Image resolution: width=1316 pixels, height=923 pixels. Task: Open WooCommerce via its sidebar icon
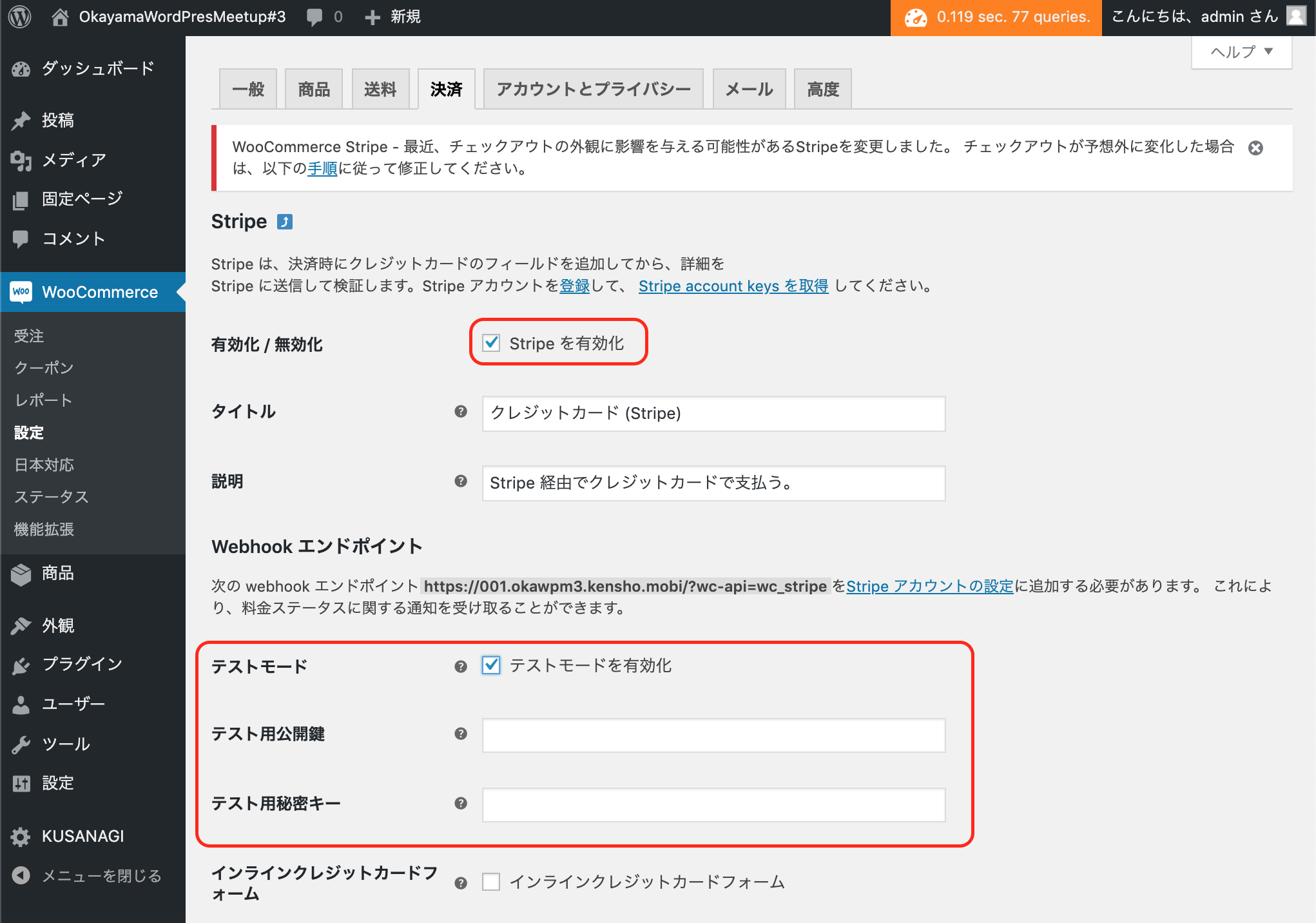(21, 292)
